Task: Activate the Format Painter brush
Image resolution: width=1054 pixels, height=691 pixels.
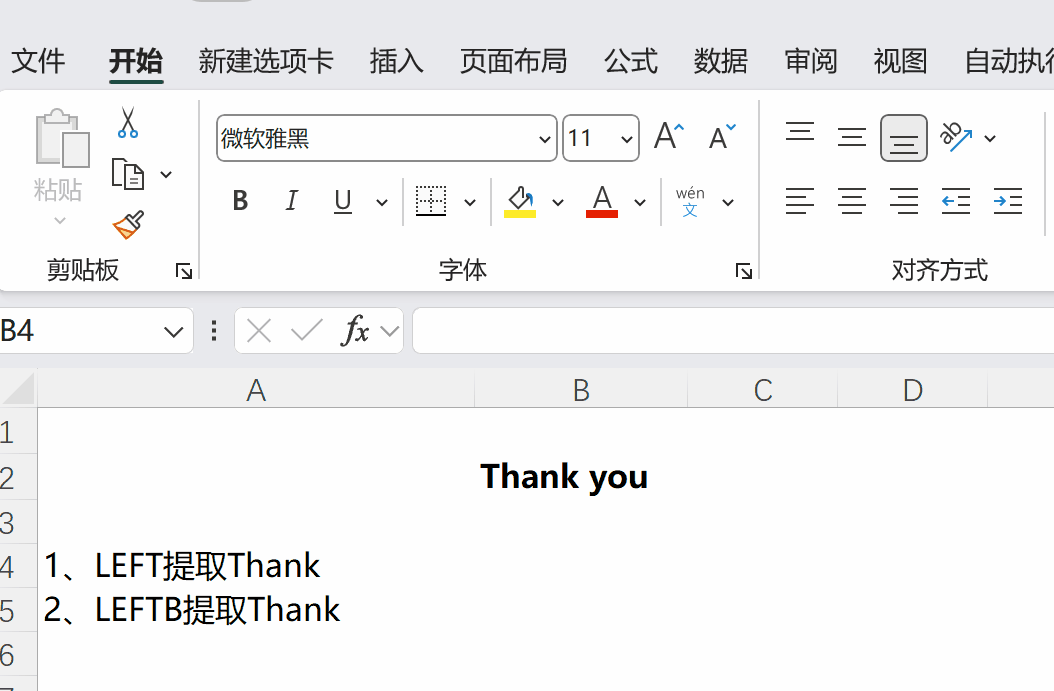Action: pos(128,225)
